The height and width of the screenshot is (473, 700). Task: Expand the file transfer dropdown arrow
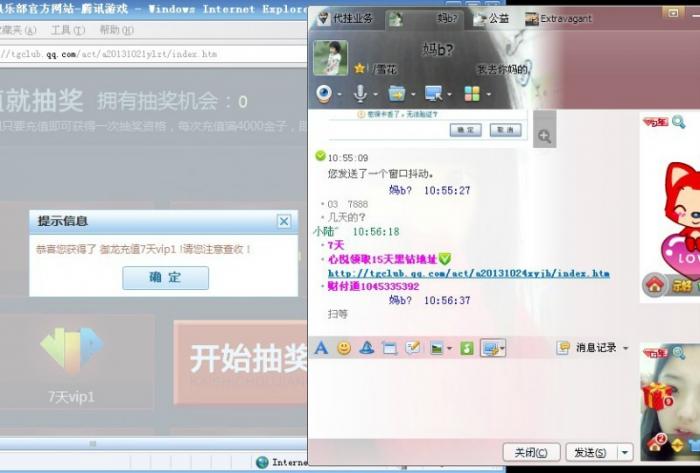pyautogui.click(x=412, y=94)
